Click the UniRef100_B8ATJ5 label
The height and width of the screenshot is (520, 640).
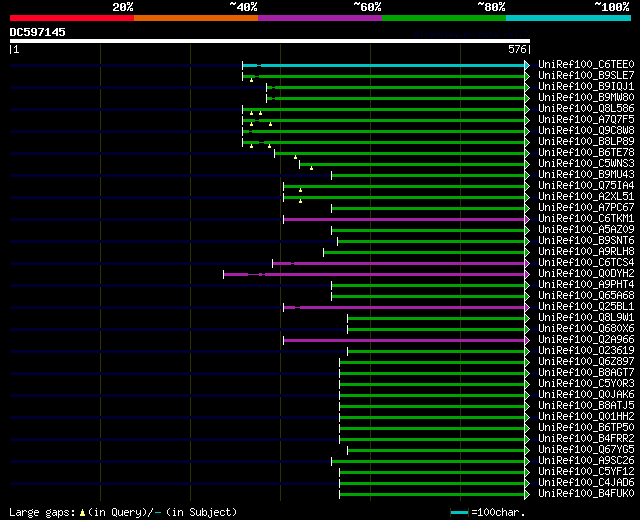(x=586, y=406)
